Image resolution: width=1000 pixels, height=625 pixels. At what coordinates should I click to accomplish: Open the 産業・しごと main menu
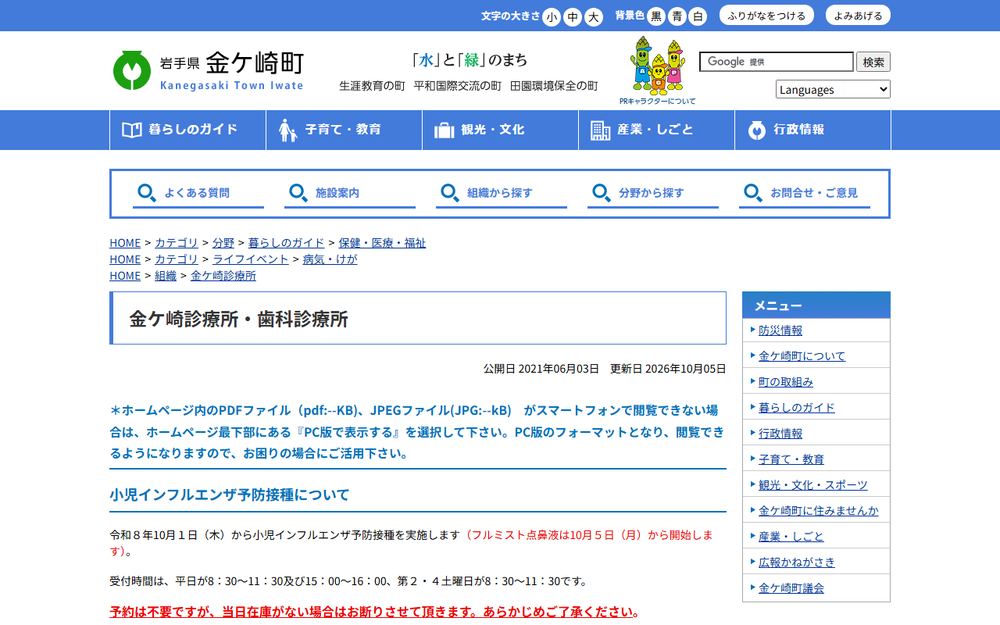tap(656, 130)
